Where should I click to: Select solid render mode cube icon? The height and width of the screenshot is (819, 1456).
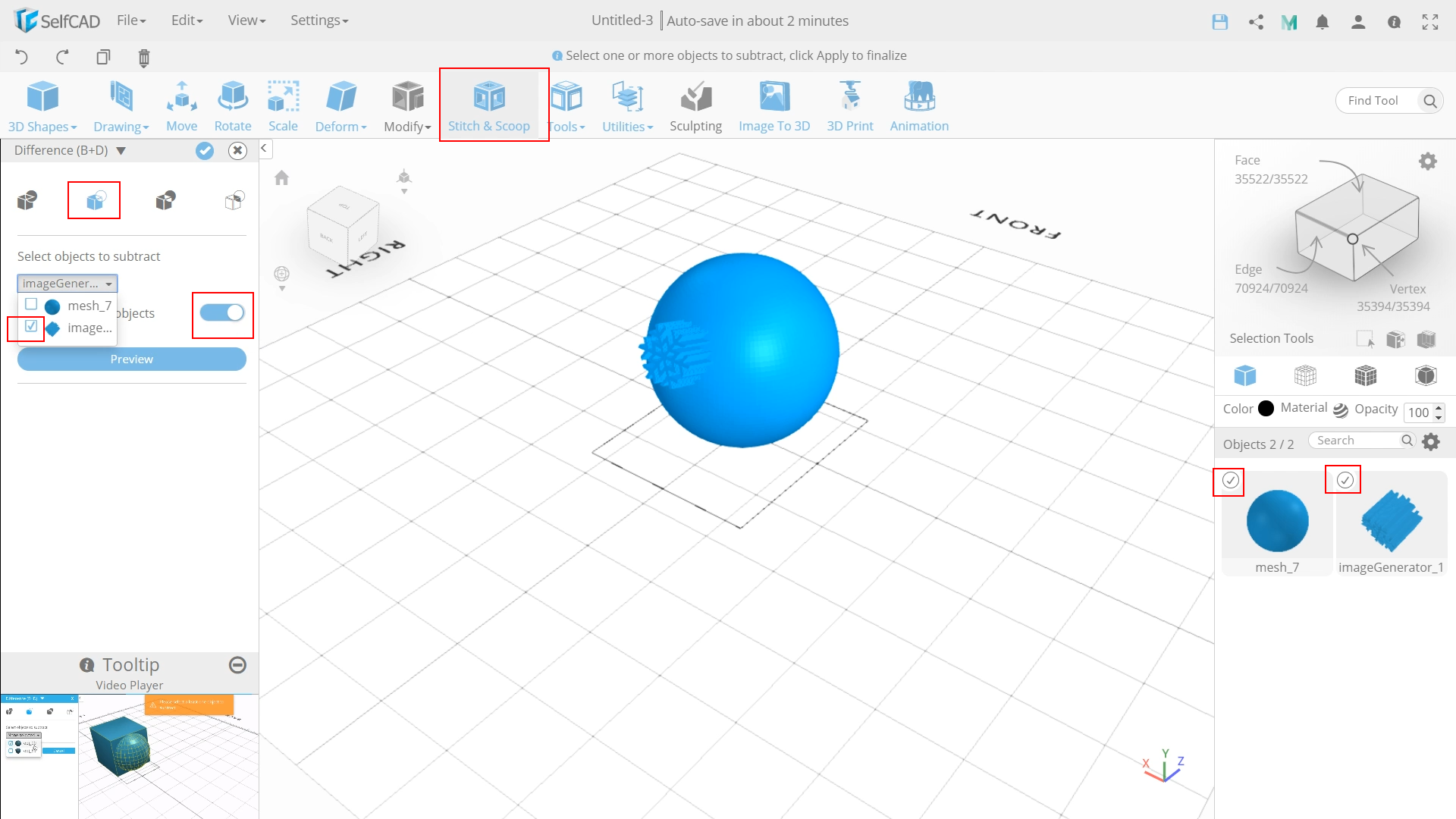pos(1245,375)
